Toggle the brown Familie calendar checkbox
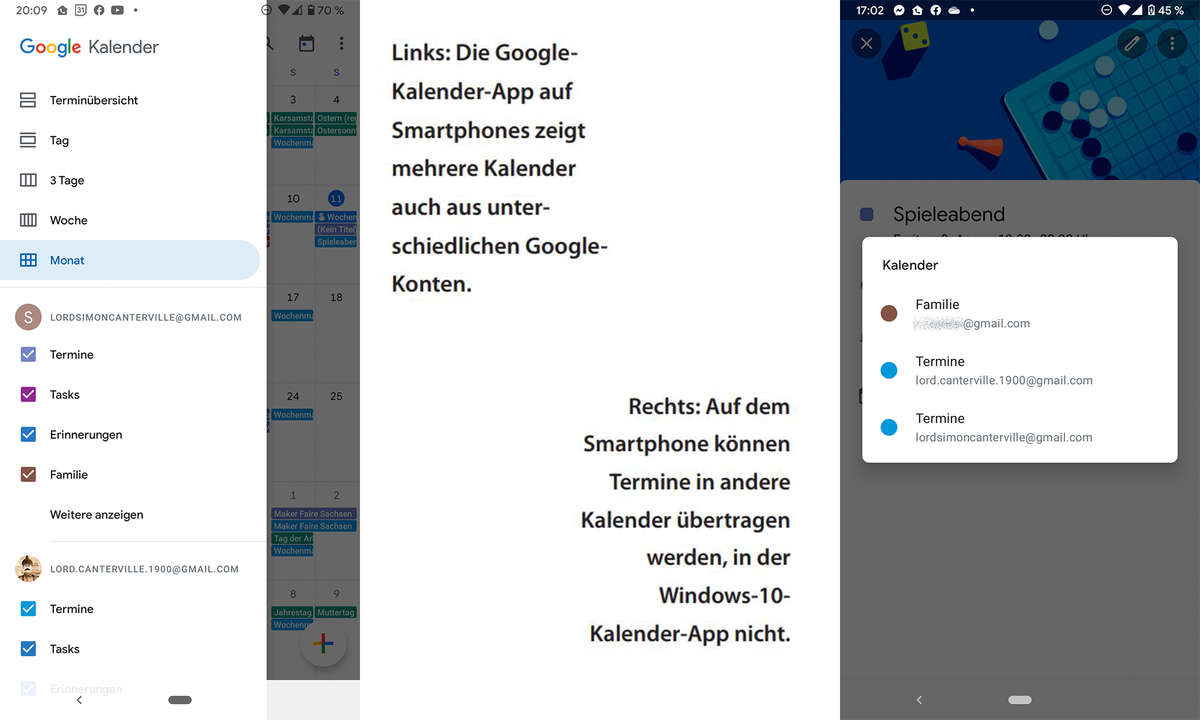 point(28,474)
